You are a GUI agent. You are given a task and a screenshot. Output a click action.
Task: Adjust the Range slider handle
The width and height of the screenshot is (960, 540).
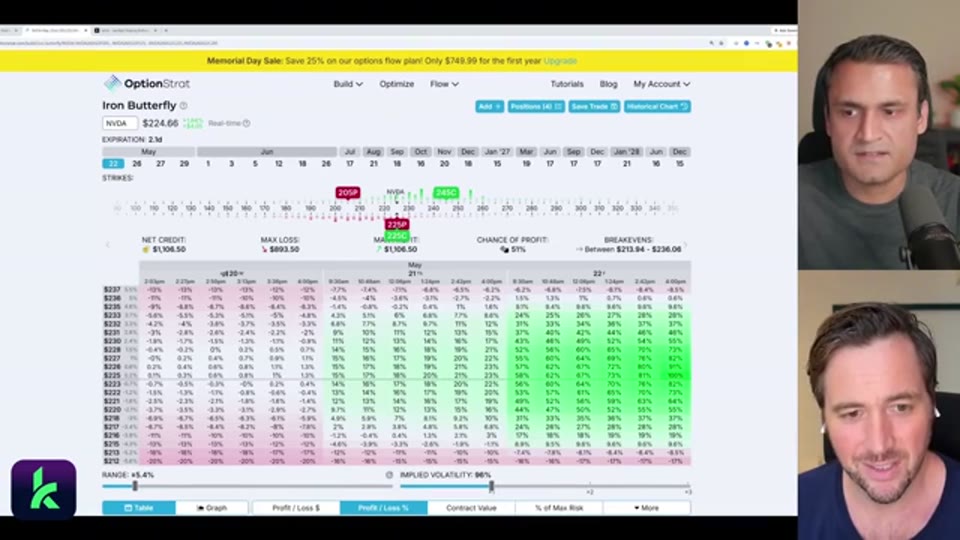135,486
